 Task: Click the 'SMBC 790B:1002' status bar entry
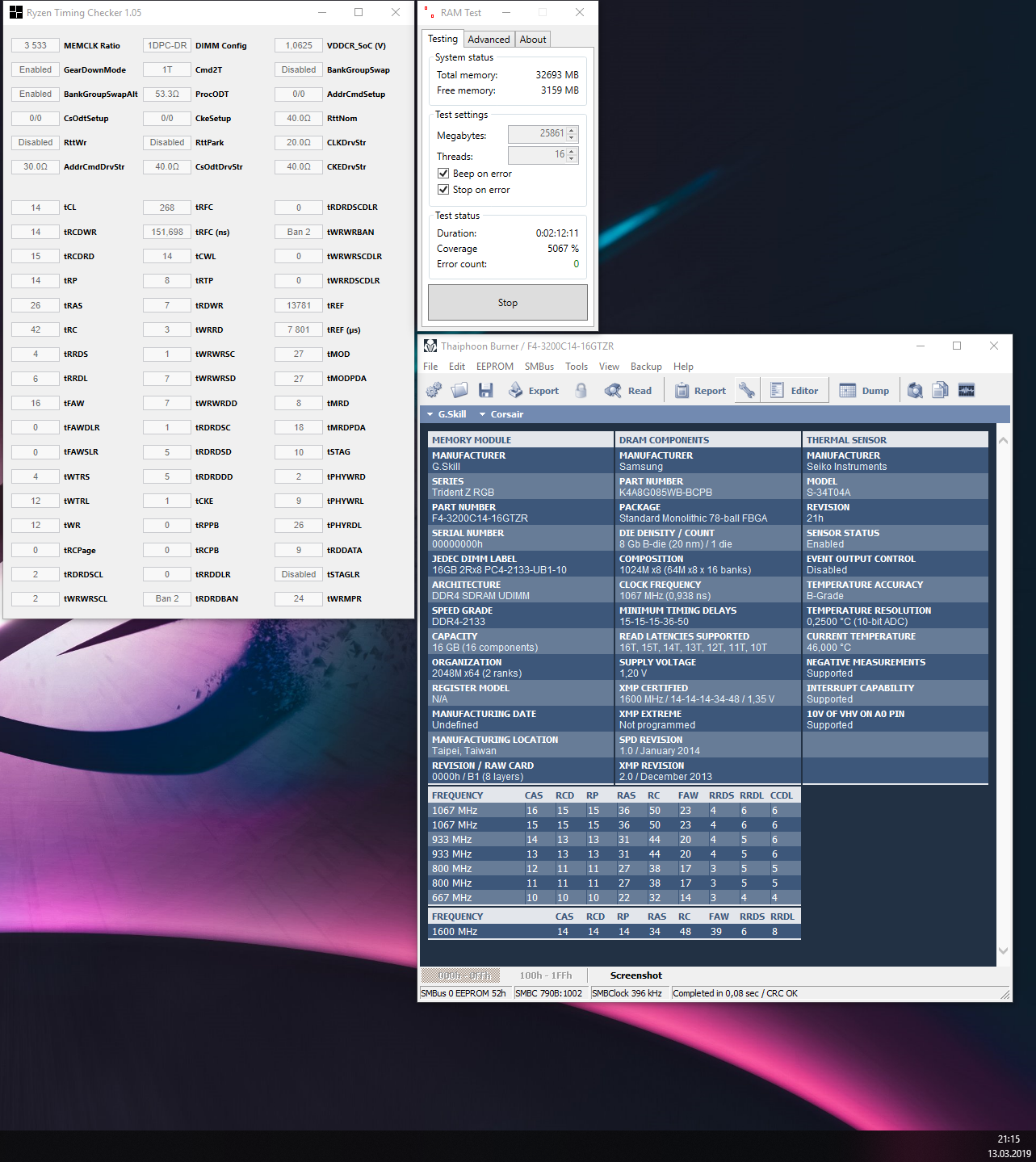pyautogui.click(x=548, y=993)
